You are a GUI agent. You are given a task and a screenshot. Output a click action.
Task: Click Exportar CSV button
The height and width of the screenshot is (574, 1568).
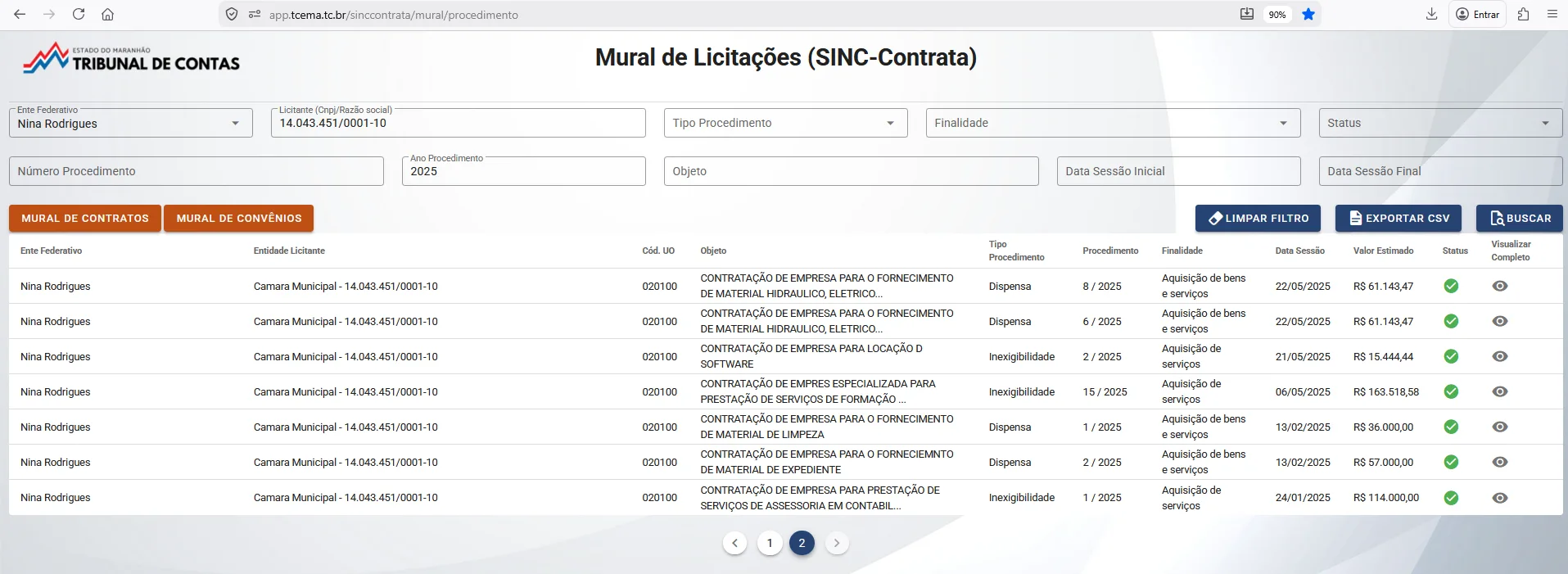coord(1399,219)
